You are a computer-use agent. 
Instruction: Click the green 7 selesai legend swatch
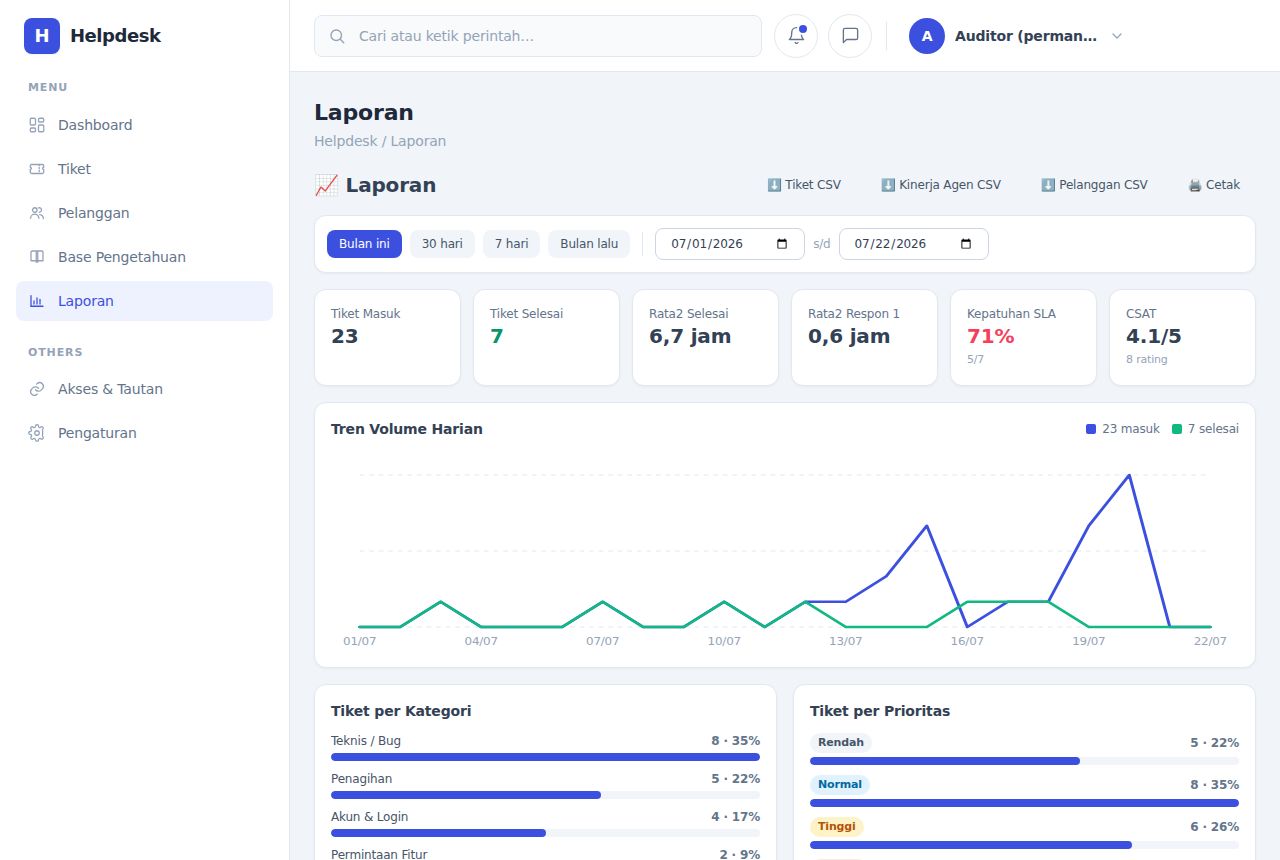pyautogui.click(x=1177, y=429)
